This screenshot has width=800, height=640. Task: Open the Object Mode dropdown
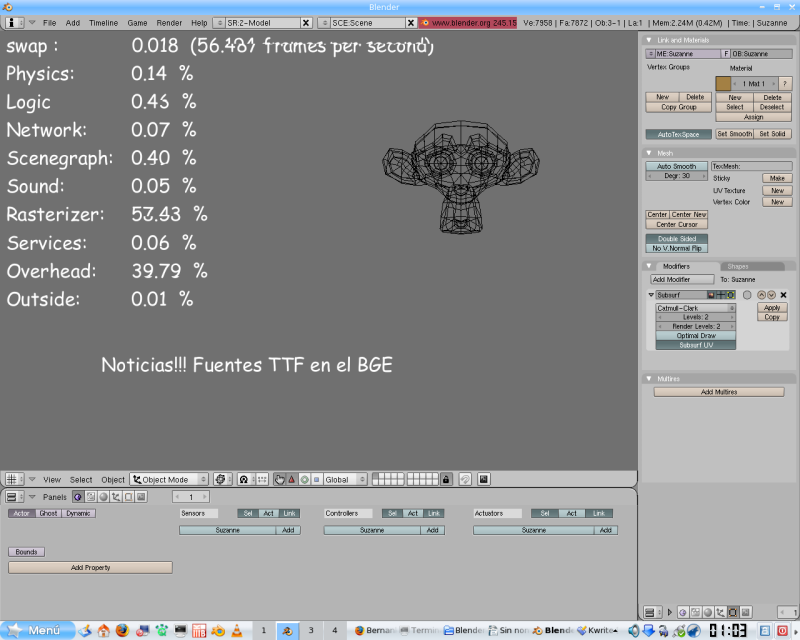pos(169,479)
